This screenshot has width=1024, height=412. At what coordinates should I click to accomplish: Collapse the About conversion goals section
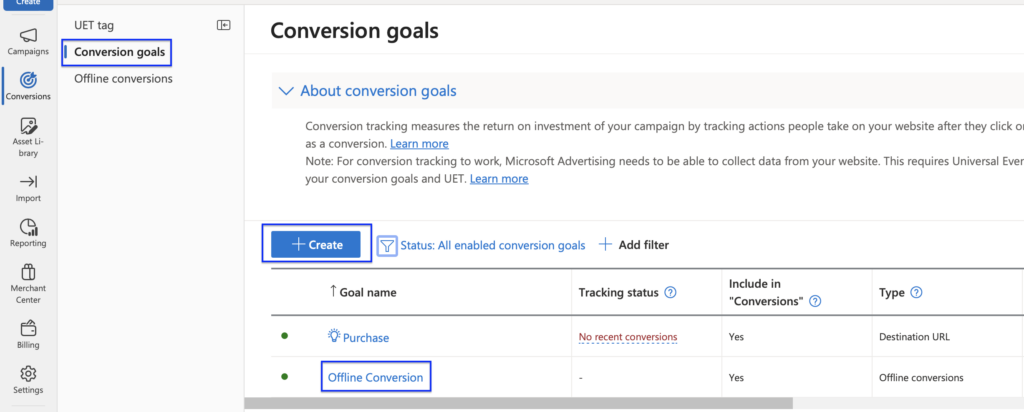[x=285, y=91]
